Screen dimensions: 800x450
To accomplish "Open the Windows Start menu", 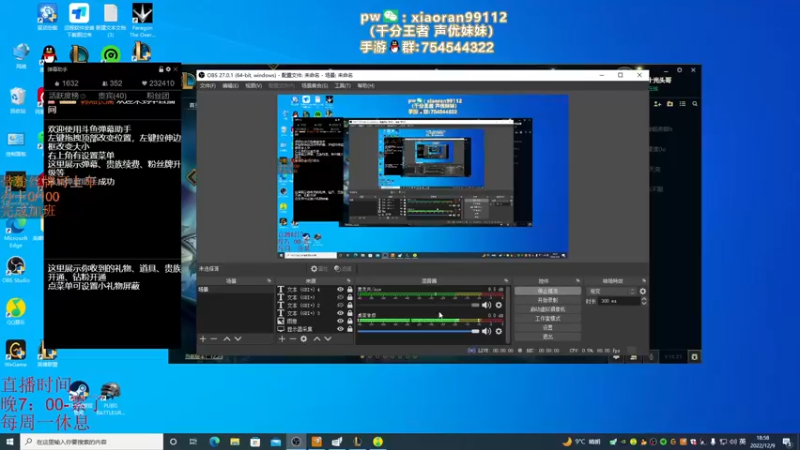I will (10, 442).
